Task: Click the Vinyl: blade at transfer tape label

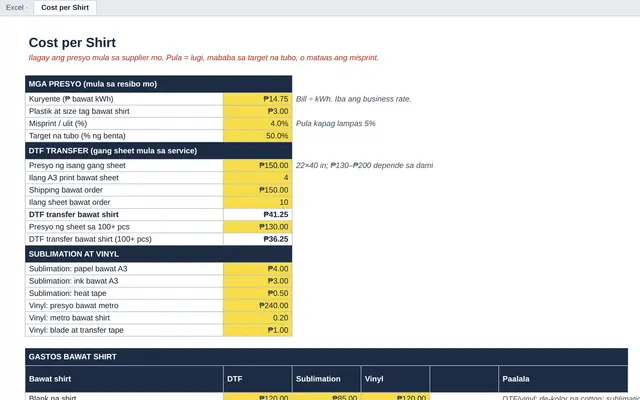Action: click(76, 330)
